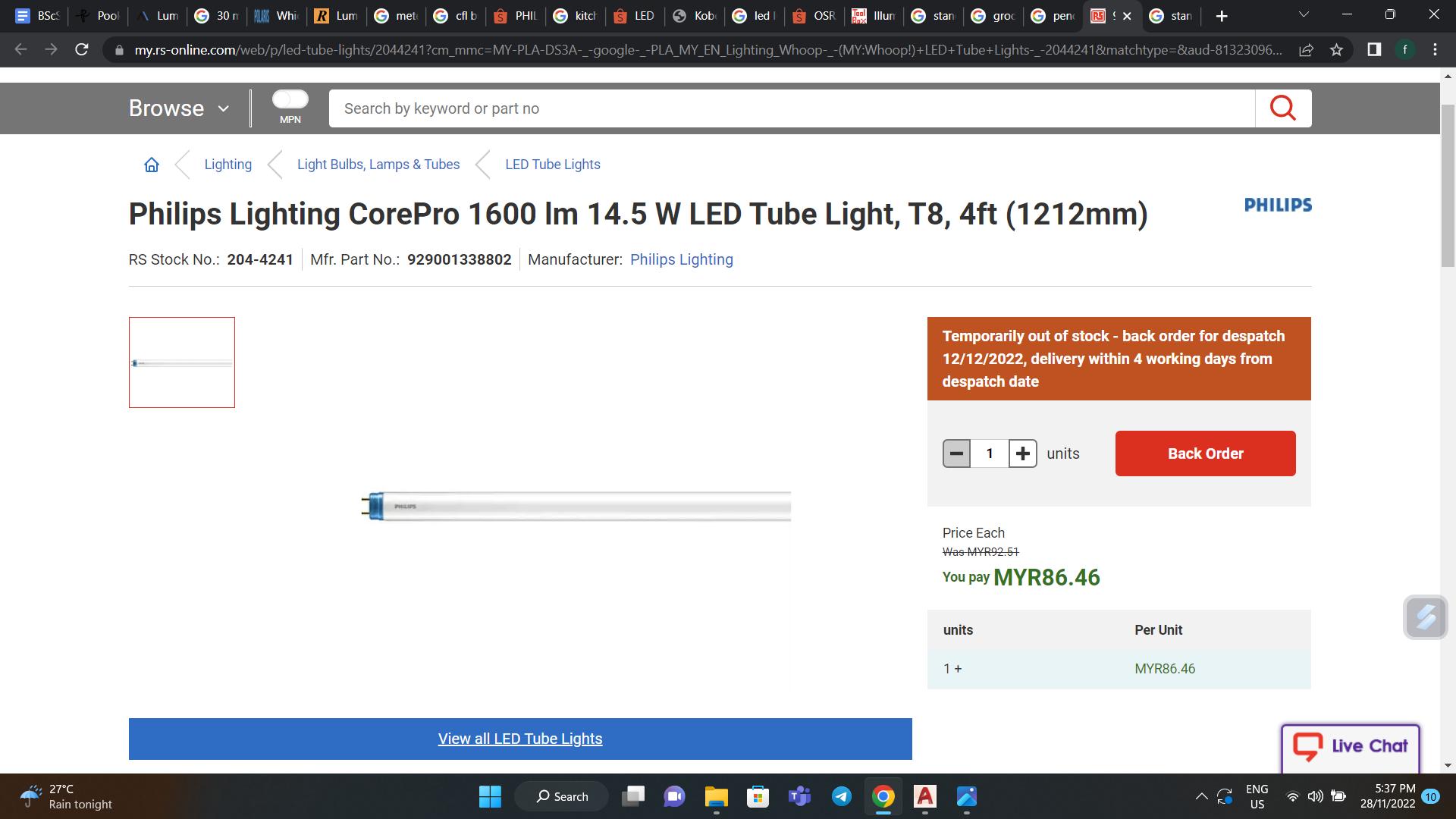Open the browser side panel icon

tap(1373, 50)
